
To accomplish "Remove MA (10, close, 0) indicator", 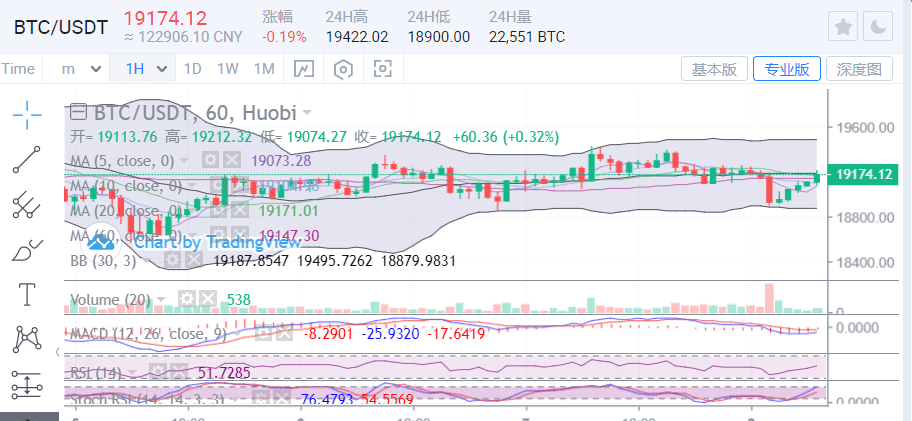I will [x=238, y=185].
